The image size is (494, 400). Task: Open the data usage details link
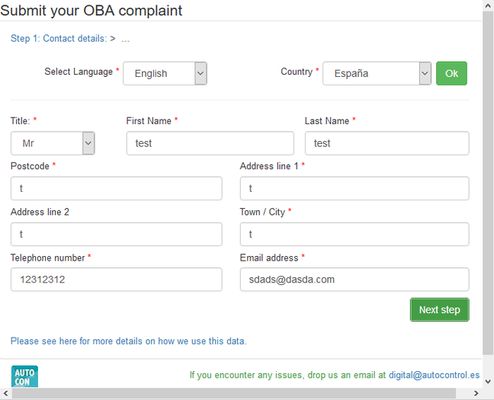pyautogui.click(x=129, y=341)
